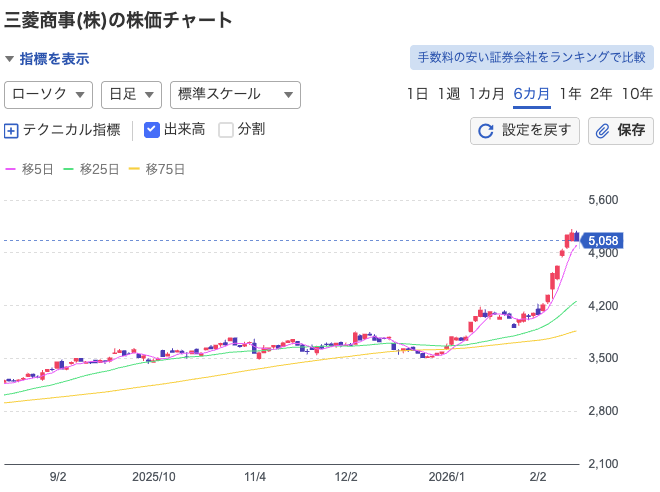This screenshot has height=492, width=660.
Task: Select the 2年 period tab
Action: pyautogui.click(x=601, y=94)
